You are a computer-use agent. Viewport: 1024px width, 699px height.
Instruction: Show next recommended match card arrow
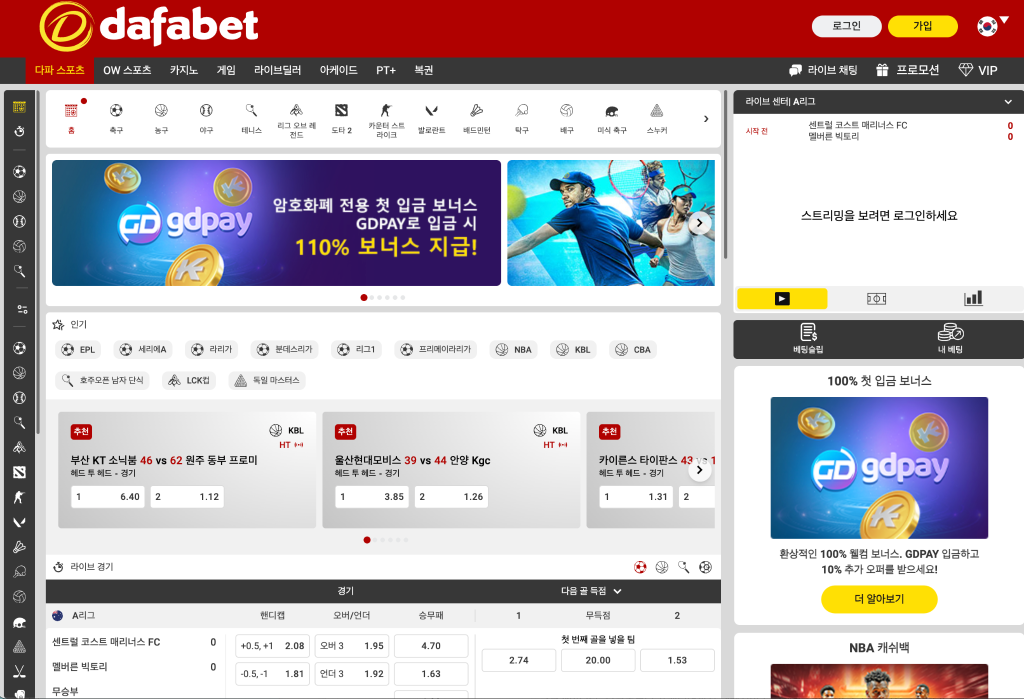(699, 470)
